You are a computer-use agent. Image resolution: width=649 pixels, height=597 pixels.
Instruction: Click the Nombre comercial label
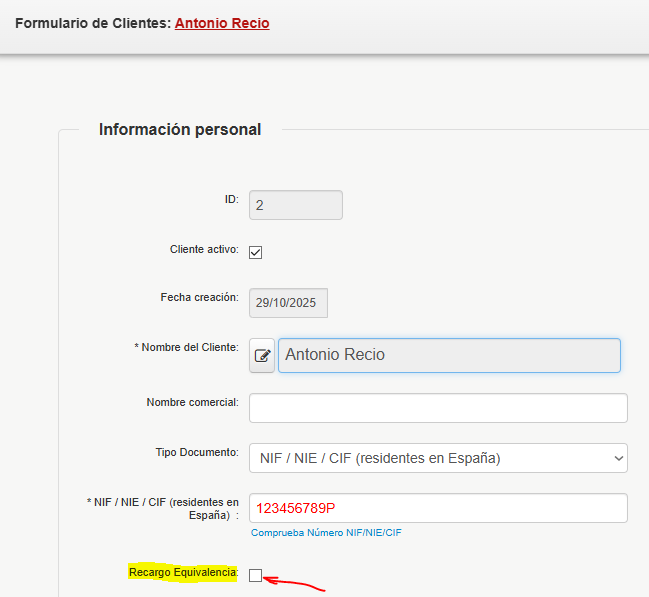[192, 402]
